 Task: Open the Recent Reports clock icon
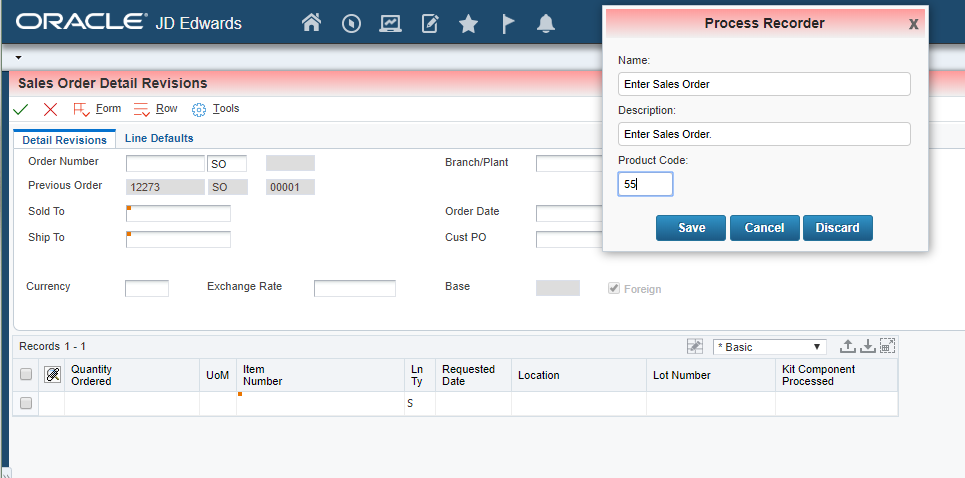pos(351,24)
